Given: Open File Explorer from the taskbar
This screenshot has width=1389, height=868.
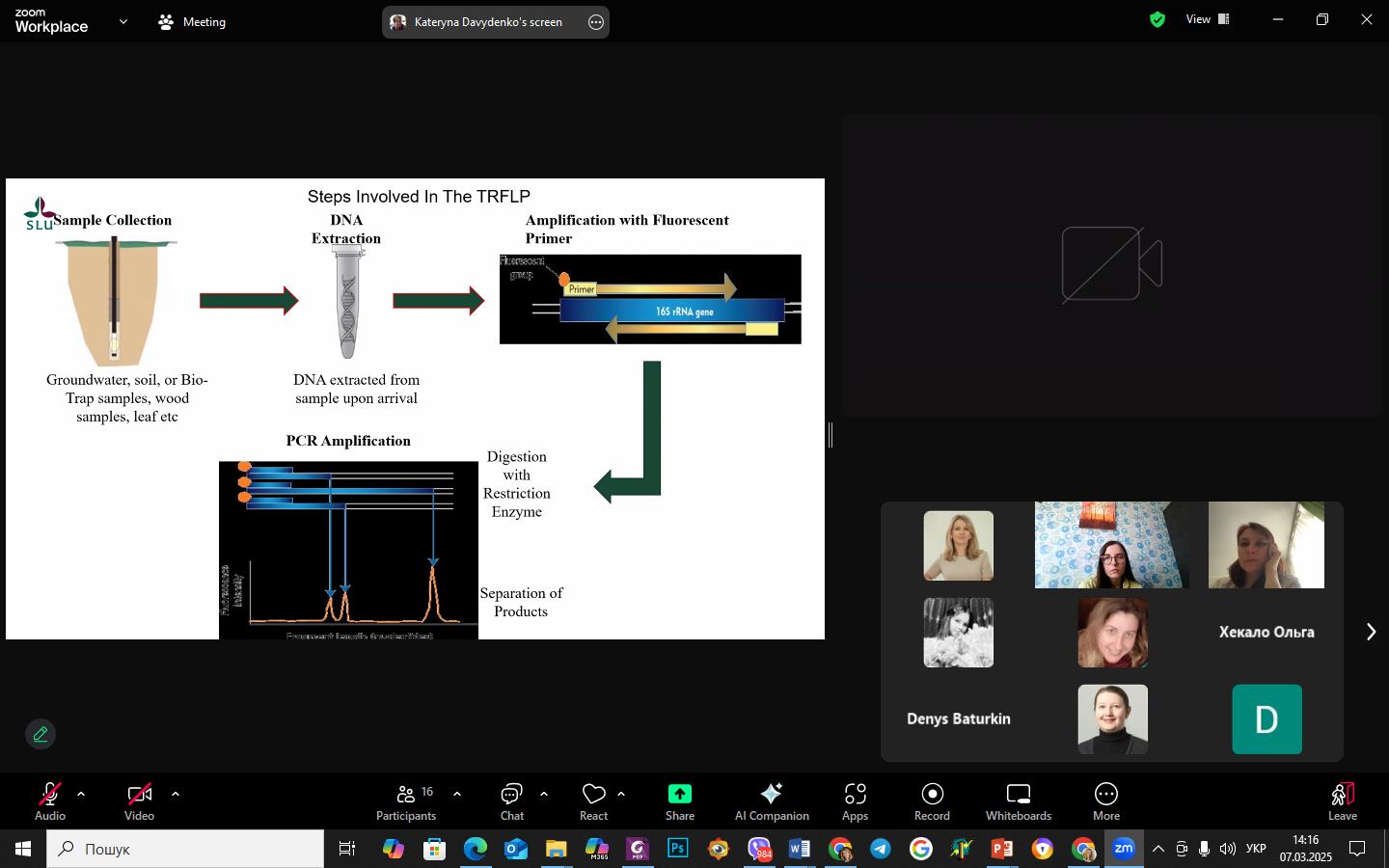Looking at the screenshot, I should click(556, 849).
